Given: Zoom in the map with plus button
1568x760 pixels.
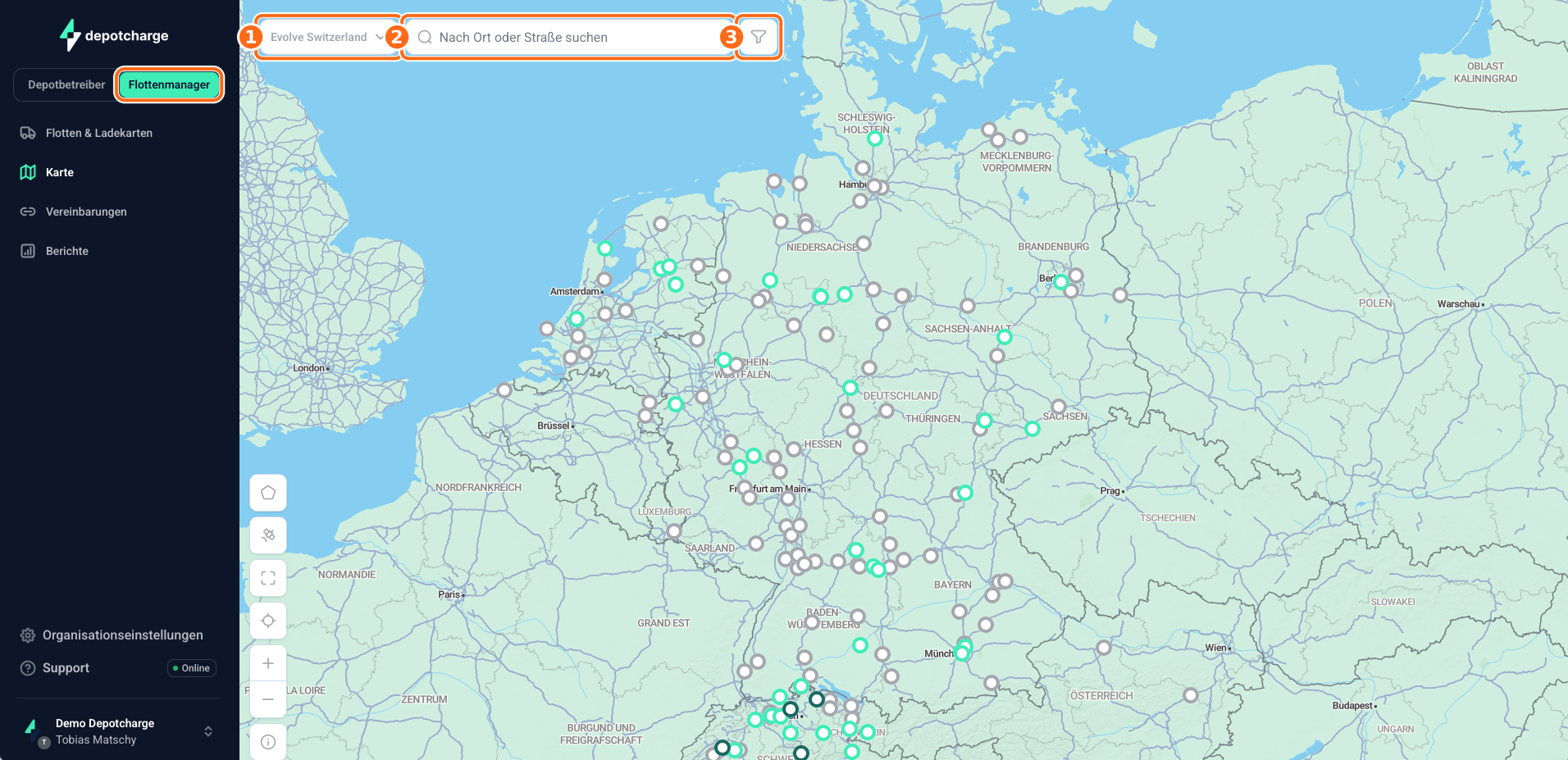Looking at the screenshot, I should (x=268, y=663).
